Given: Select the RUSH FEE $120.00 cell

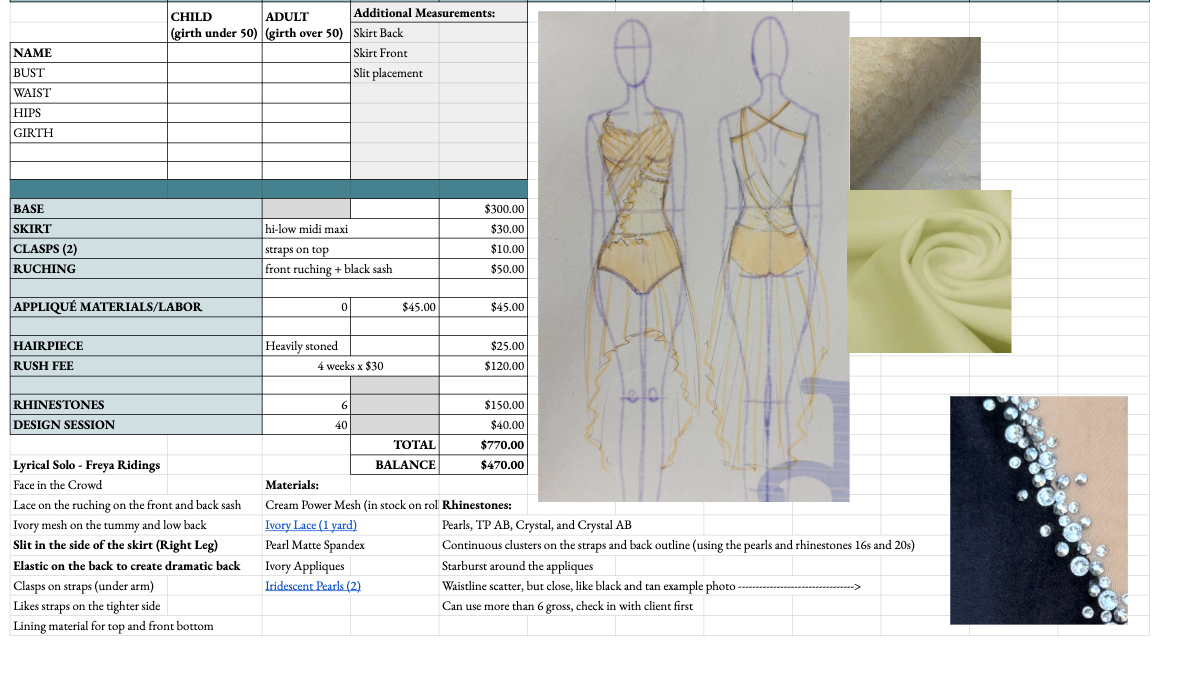Looking at the screenshot, I should (x=483, y=366).
